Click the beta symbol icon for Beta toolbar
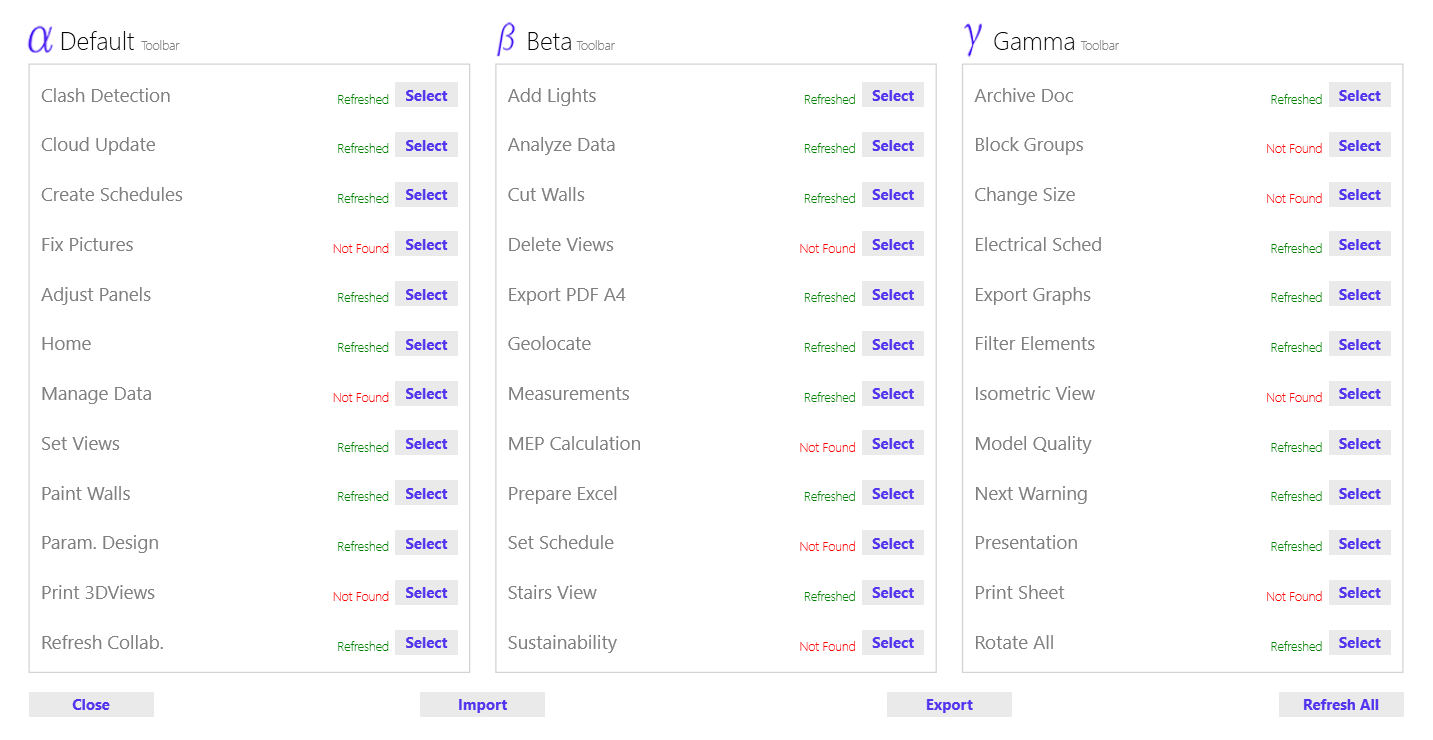 (x=507, y=39)
